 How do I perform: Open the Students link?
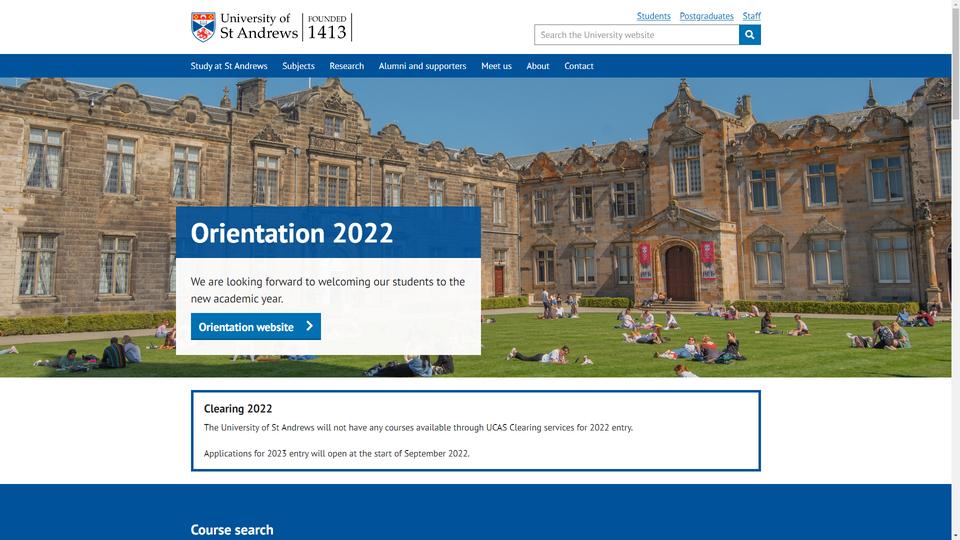[x=653, y=16]
